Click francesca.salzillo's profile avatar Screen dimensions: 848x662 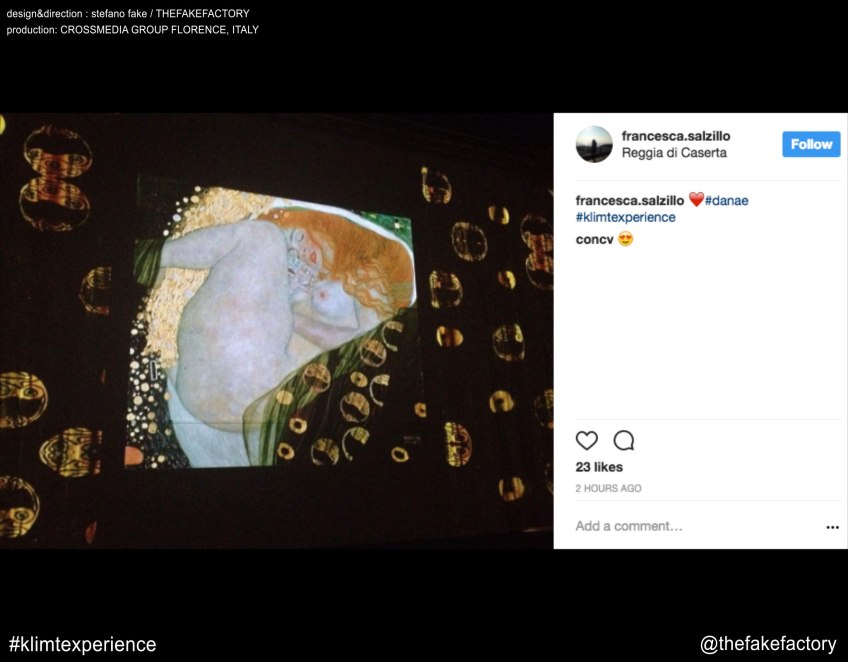pos(594,144)
